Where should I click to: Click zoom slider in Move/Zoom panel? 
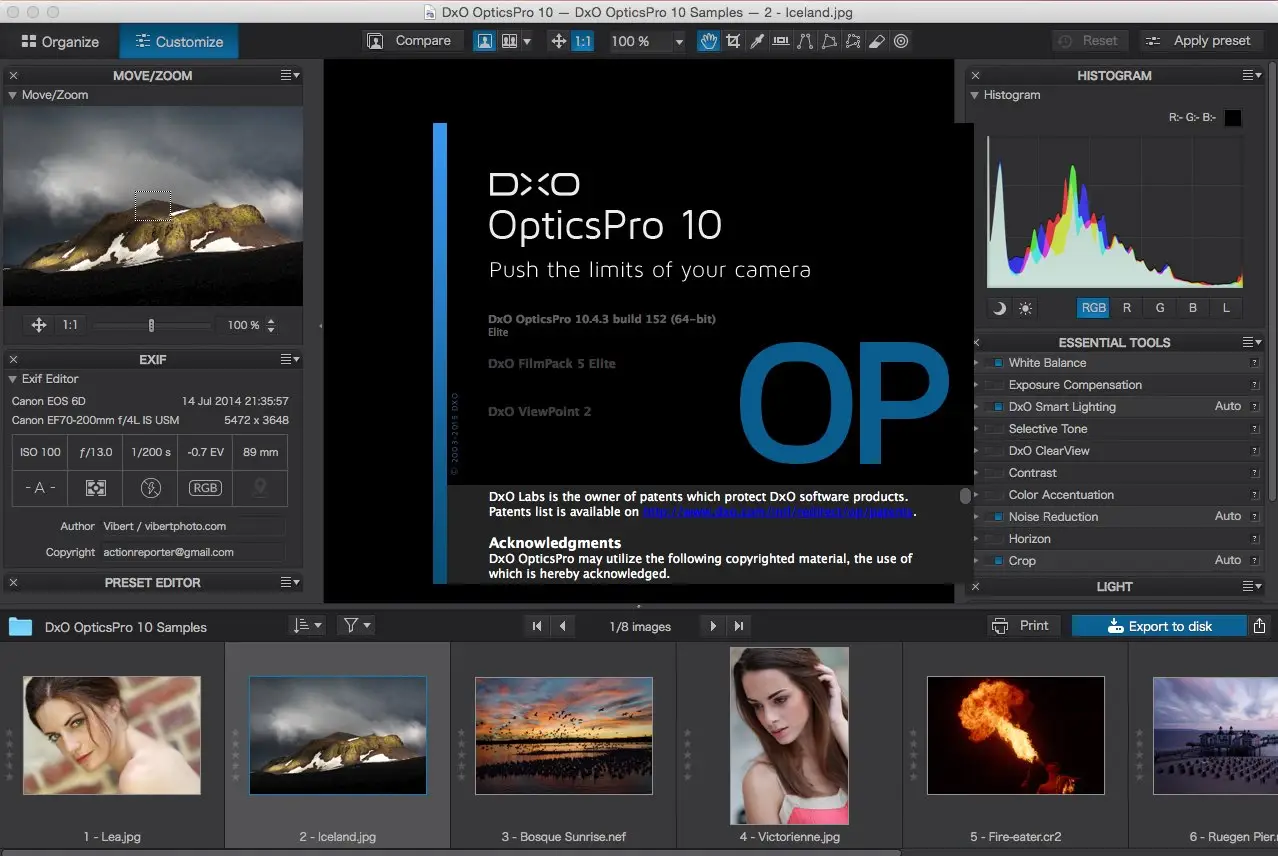pyautogui.click(x=152, y=325)
